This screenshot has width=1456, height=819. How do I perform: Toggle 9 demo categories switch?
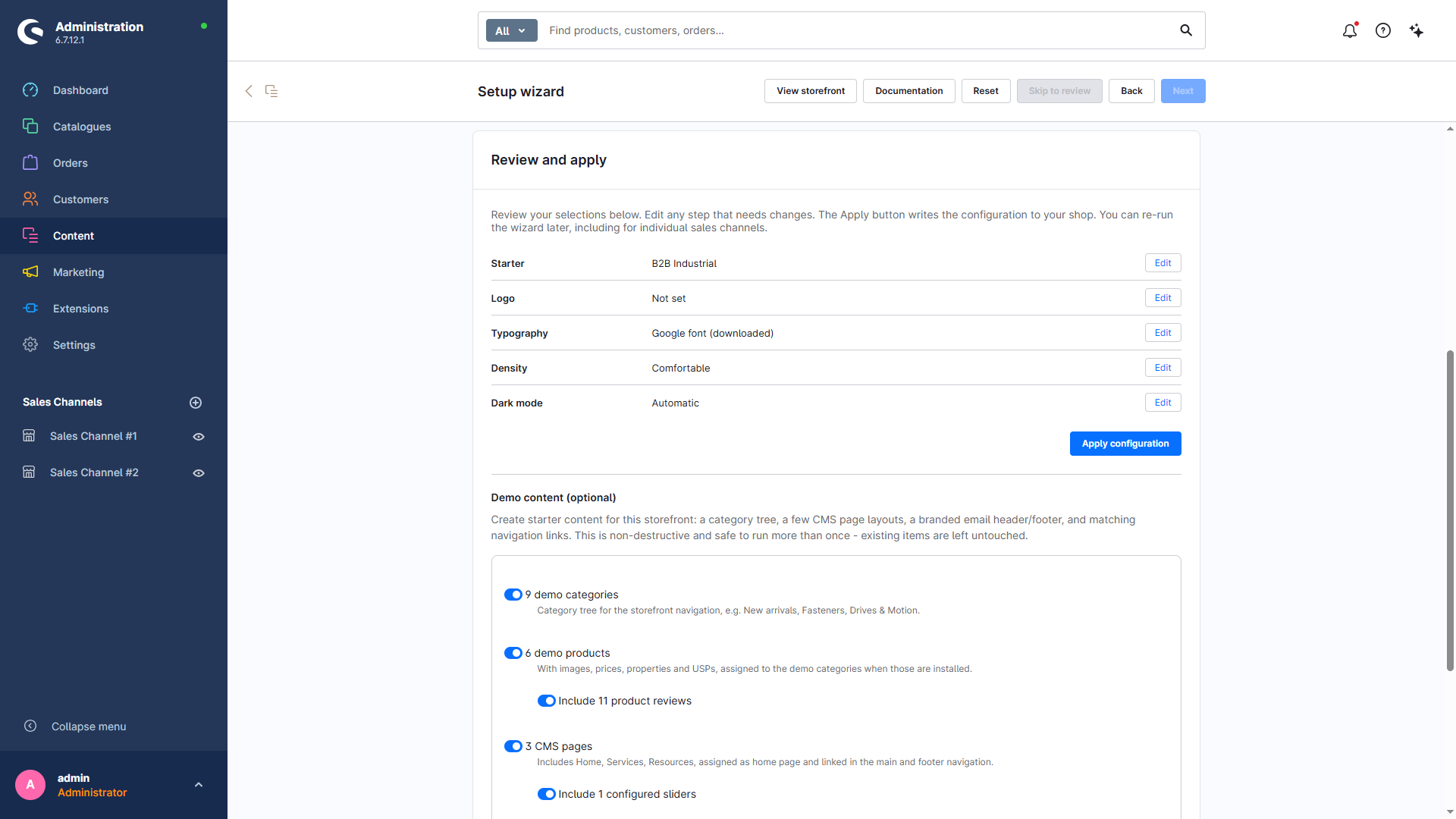point(513,595)
